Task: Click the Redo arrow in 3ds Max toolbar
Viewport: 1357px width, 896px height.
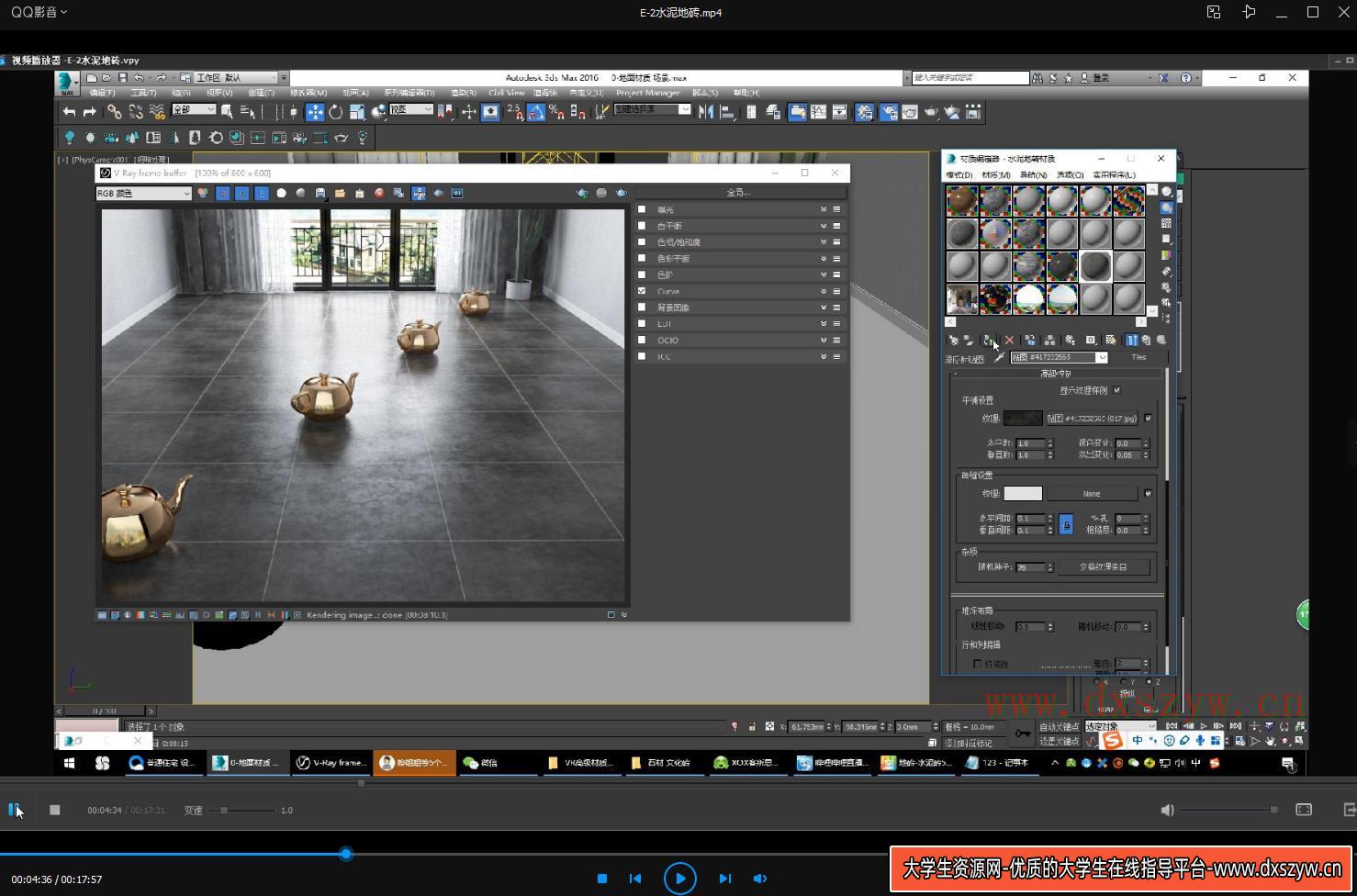Action: click(x=89, y=111)
